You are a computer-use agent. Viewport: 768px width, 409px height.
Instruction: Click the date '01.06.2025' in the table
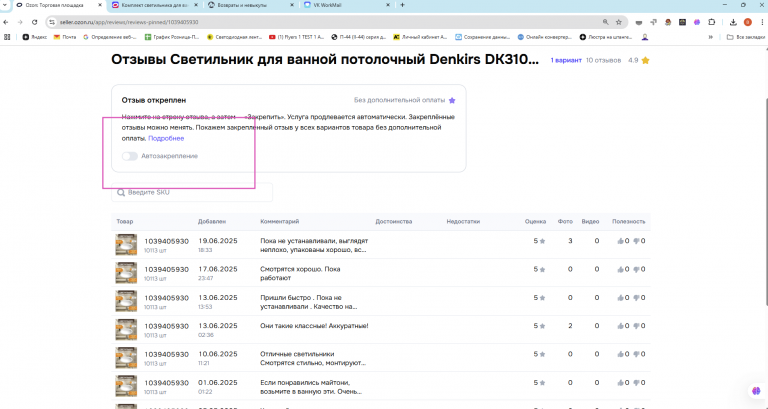(x=217, y=382)
